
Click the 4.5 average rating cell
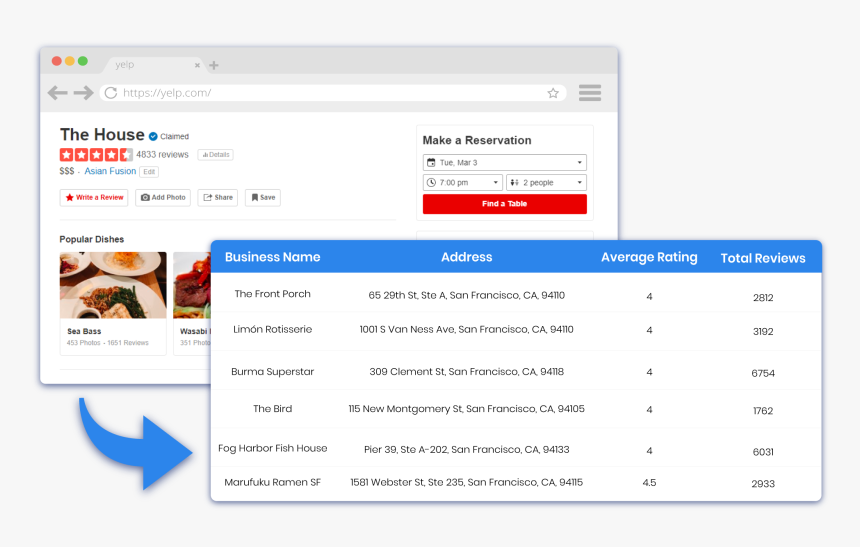[x=649, y=483]
